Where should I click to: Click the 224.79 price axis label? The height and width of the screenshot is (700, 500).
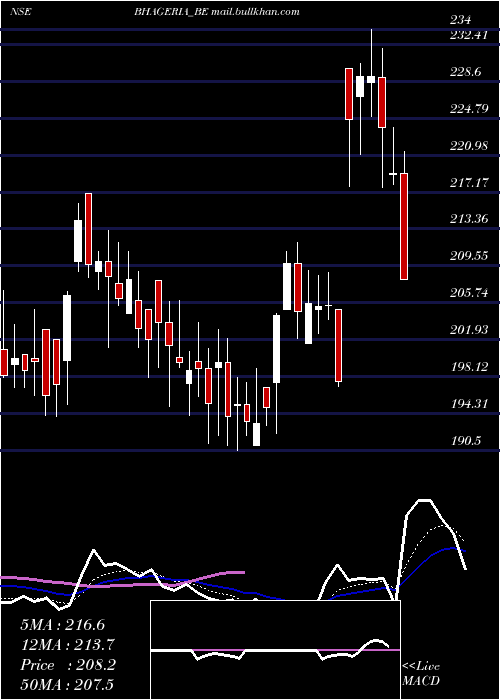pyautogui.click(x=469, y=108)
